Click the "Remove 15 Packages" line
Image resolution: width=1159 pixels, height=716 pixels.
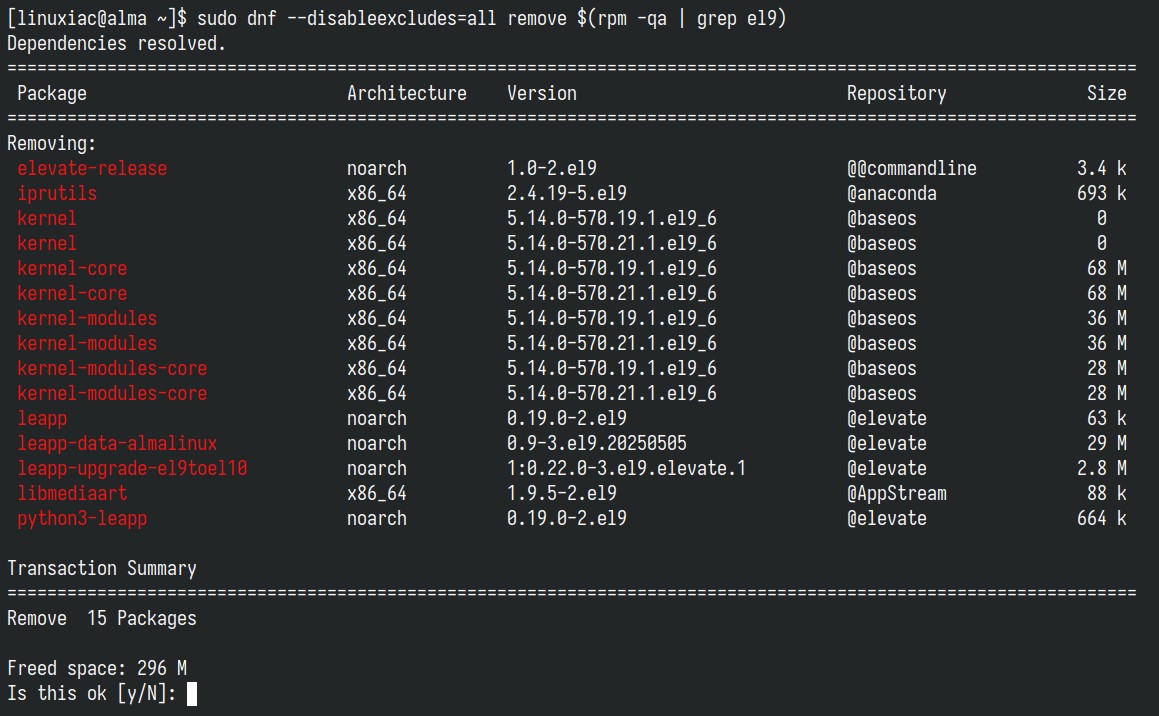(x=102, y=618)
